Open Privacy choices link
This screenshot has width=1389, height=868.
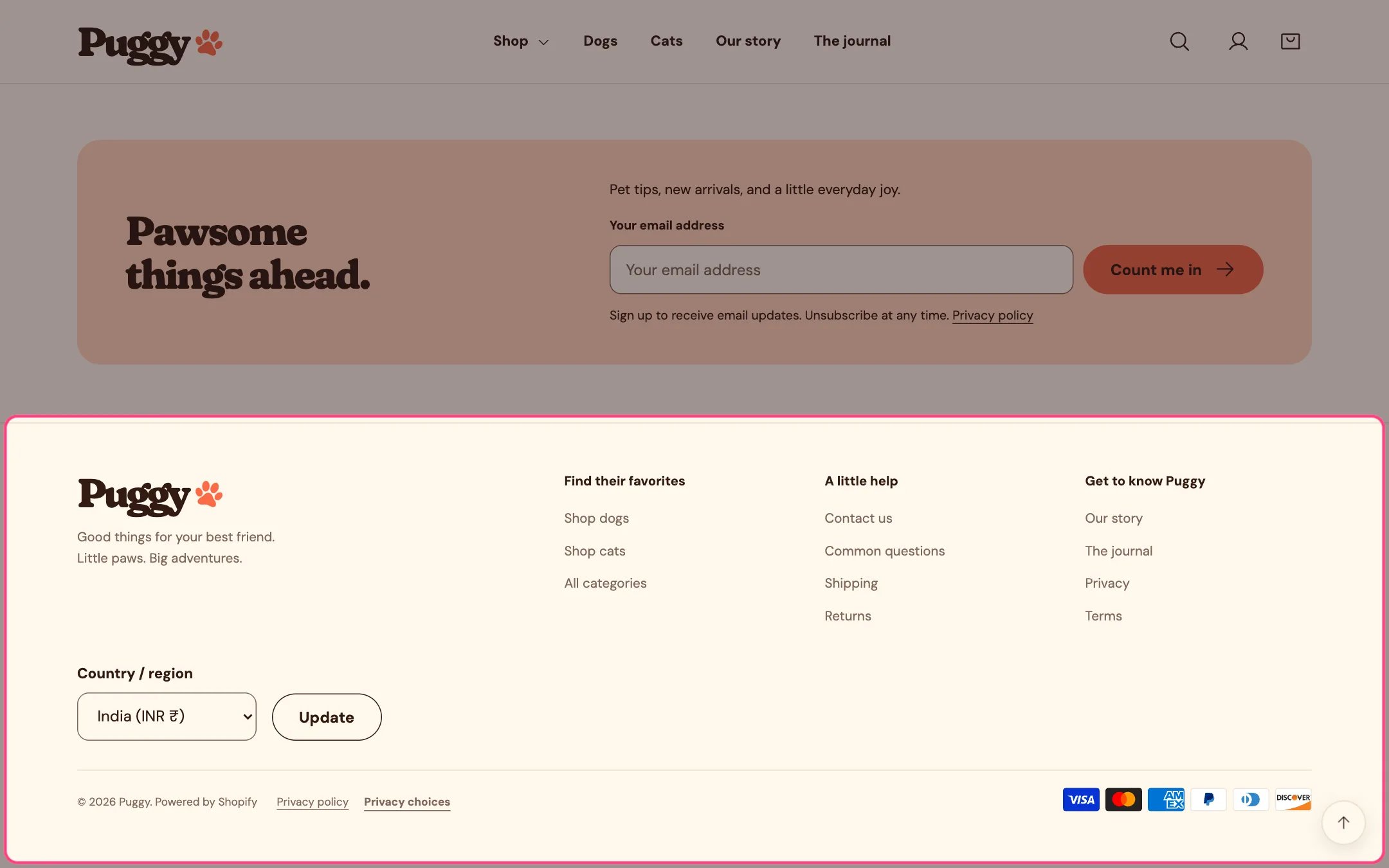[406, 802]
